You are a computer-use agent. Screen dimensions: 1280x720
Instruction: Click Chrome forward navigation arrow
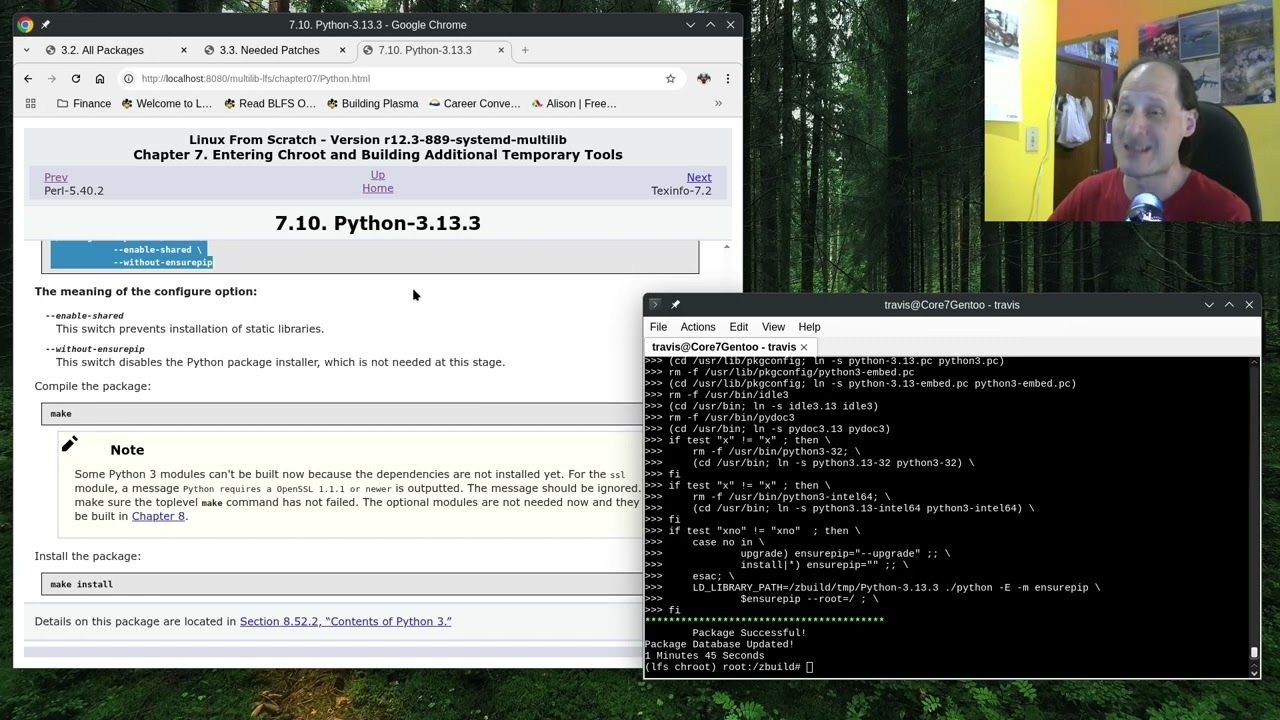pyautogui.click(x=51, y=78)
